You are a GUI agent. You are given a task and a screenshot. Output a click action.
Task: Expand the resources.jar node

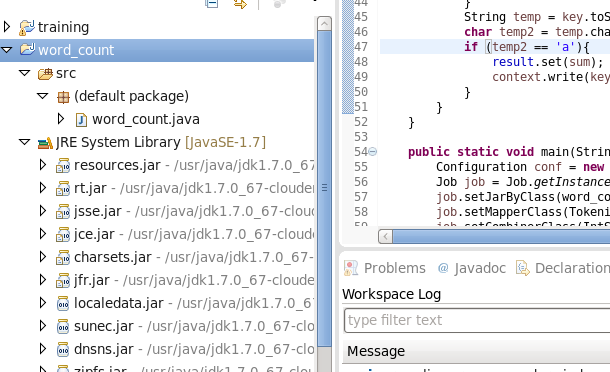43,165
